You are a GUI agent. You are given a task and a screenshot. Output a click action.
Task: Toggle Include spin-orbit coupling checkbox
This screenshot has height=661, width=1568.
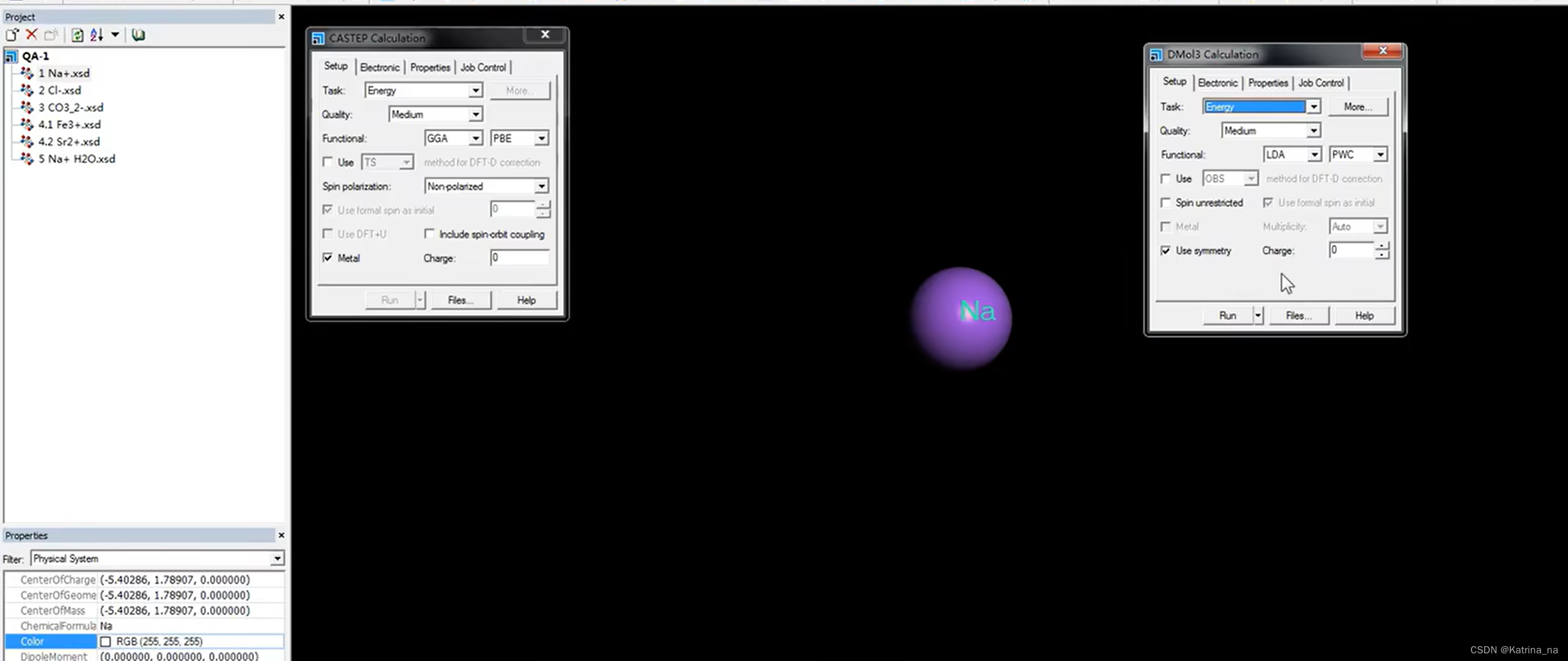[429, 234]
